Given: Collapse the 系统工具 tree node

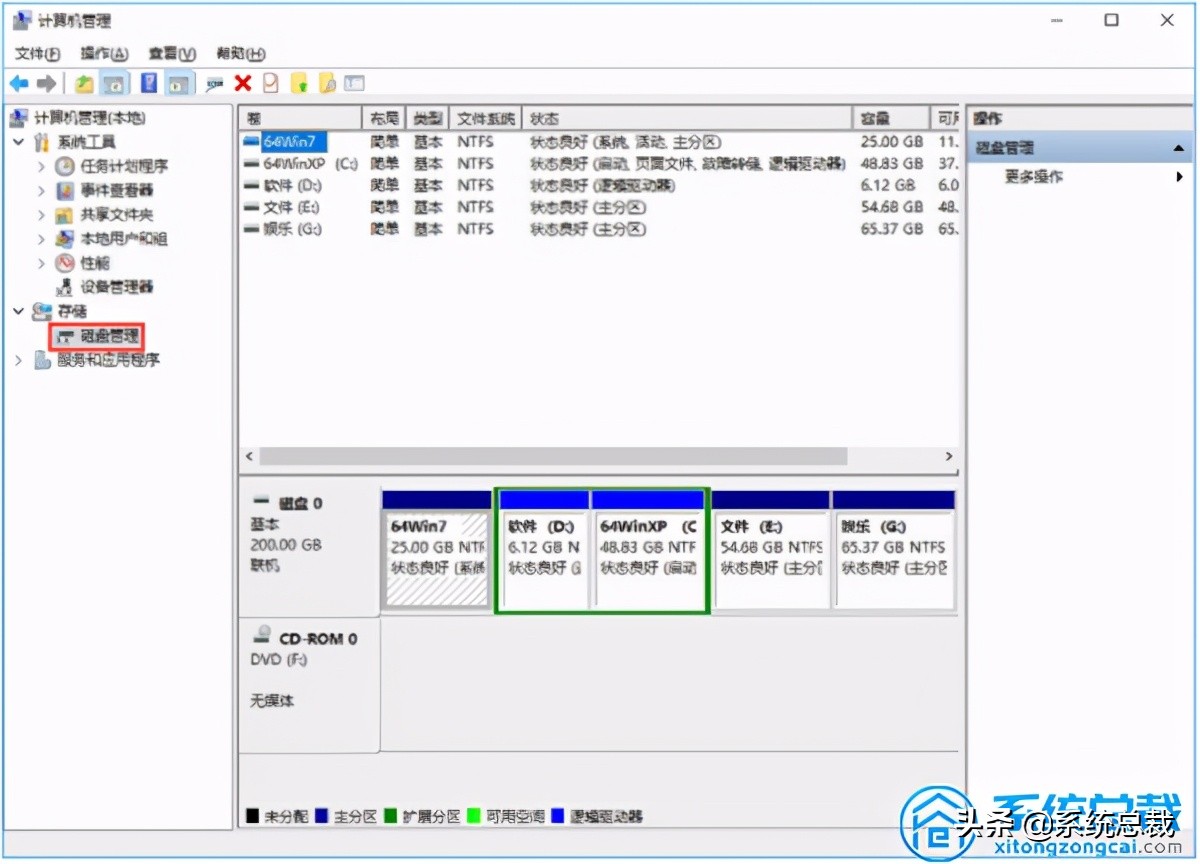Looking at the screenshot, I should [18, 142].
